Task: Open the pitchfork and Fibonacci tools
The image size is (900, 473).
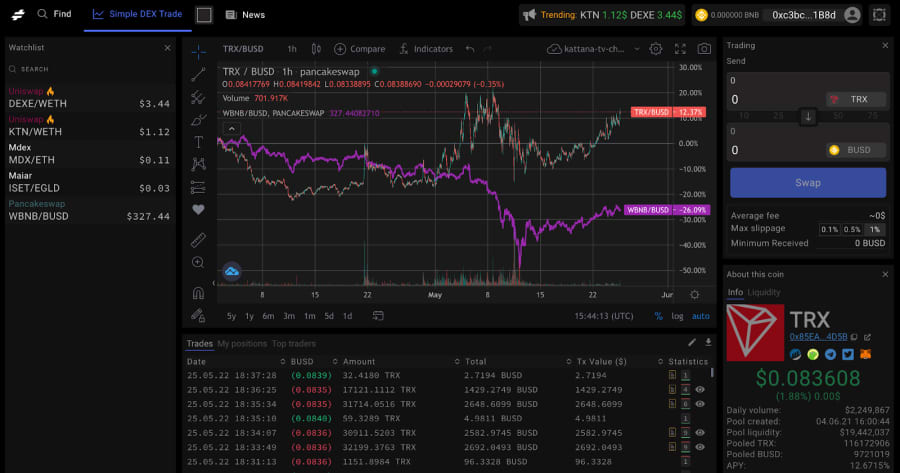Action: [x=198, y=97]
